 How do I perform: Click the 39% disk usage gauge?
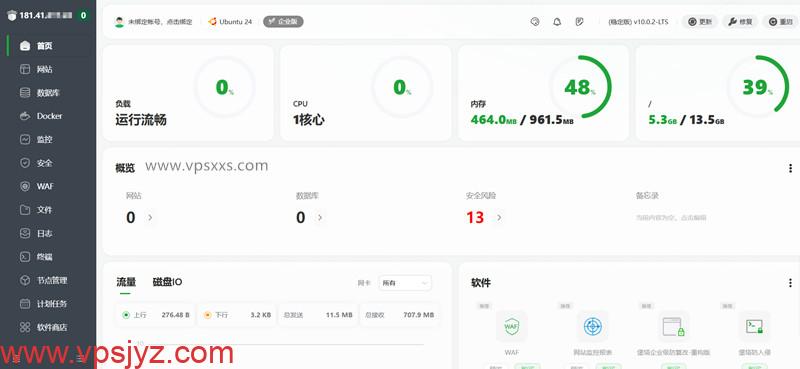758,88
